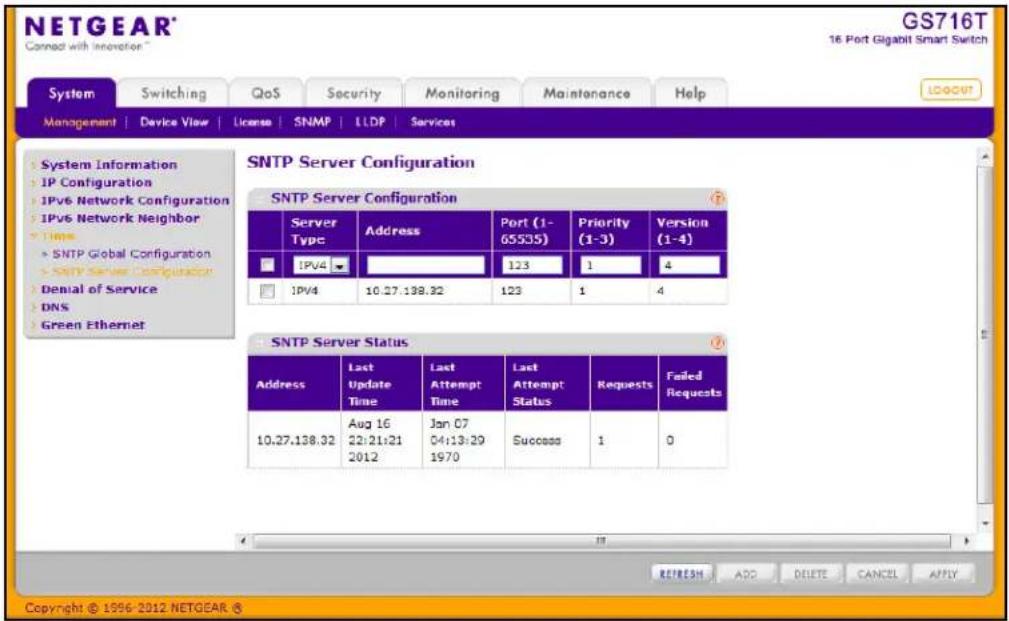Click the horizontal scrollbar right arrow
Image resolution: width=1009 pixels, height=621 pixels.
click(x=966, y=541)
